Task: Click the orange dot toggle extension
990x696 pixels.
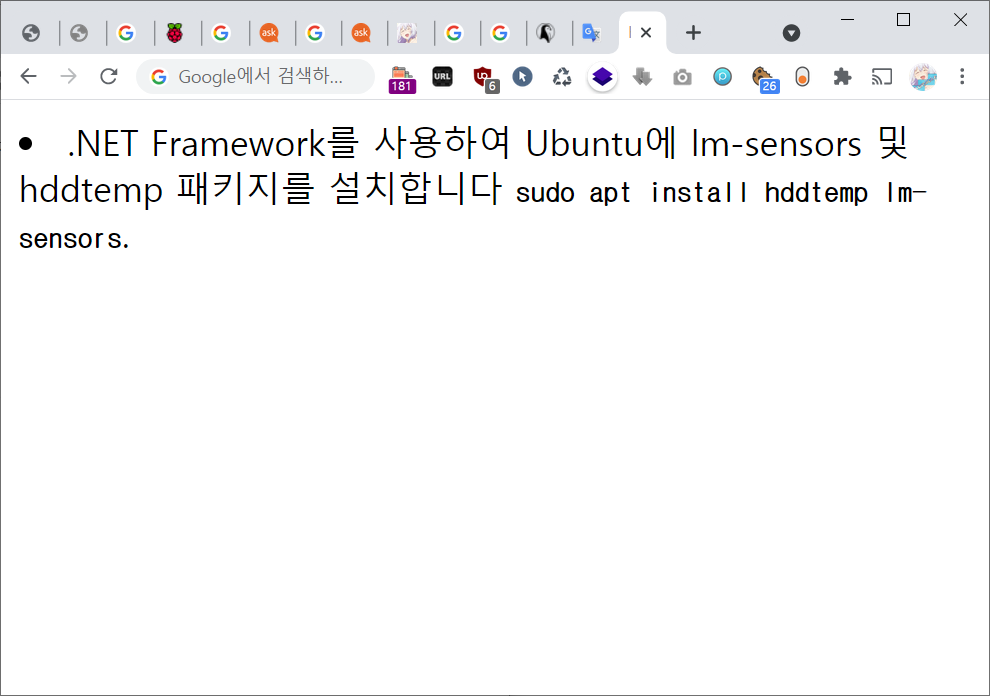Action: pos(802,76)
